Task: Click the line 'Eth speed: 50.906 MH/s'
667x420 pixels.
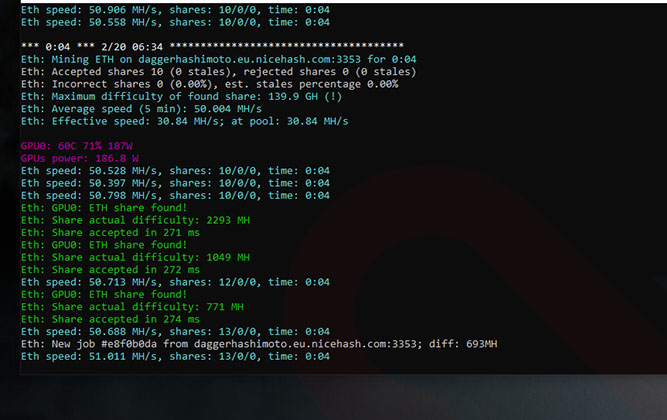Action: coord(175,10)
